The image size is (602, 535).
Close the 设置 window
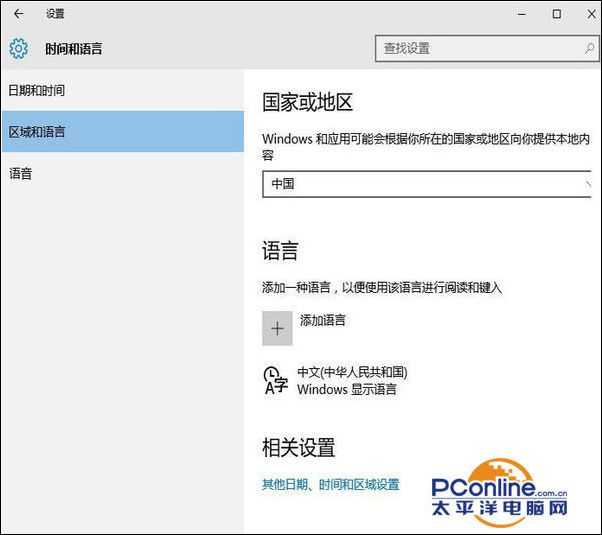[x=586, y=14]
